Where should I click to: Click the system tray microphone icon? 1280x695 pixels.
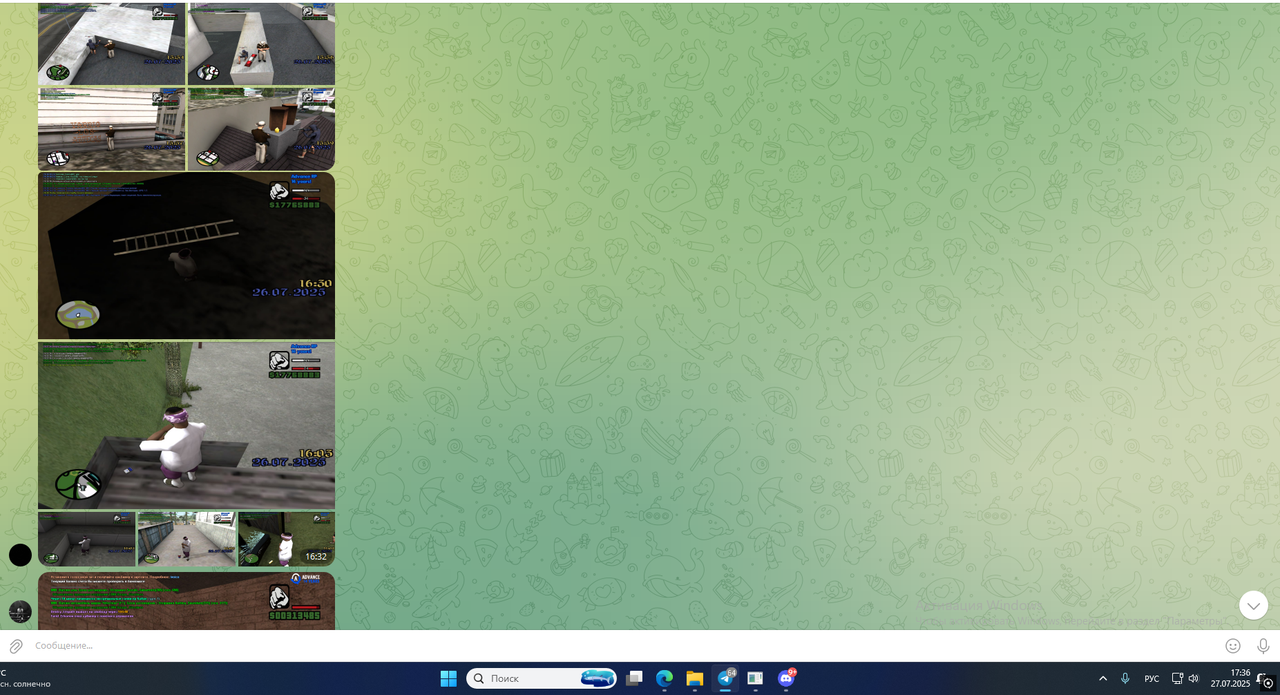coord(1125,678)
